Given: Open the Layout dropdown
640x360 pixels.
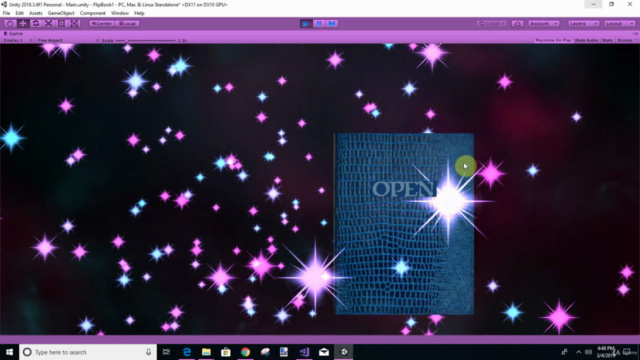Looking at the screenshot, I should (x=620, y=24).
